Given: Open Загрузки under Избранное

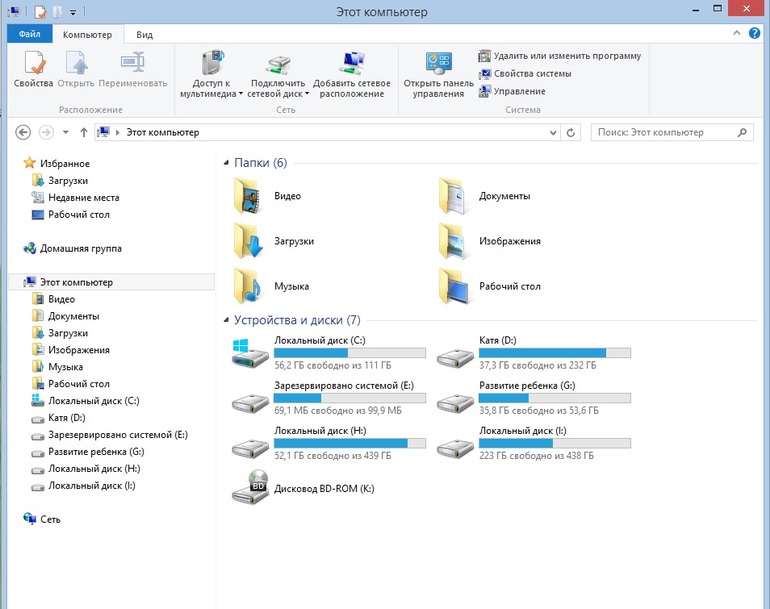Looking at the screenshot, I should pyautogui.click(x=68, y=181).
